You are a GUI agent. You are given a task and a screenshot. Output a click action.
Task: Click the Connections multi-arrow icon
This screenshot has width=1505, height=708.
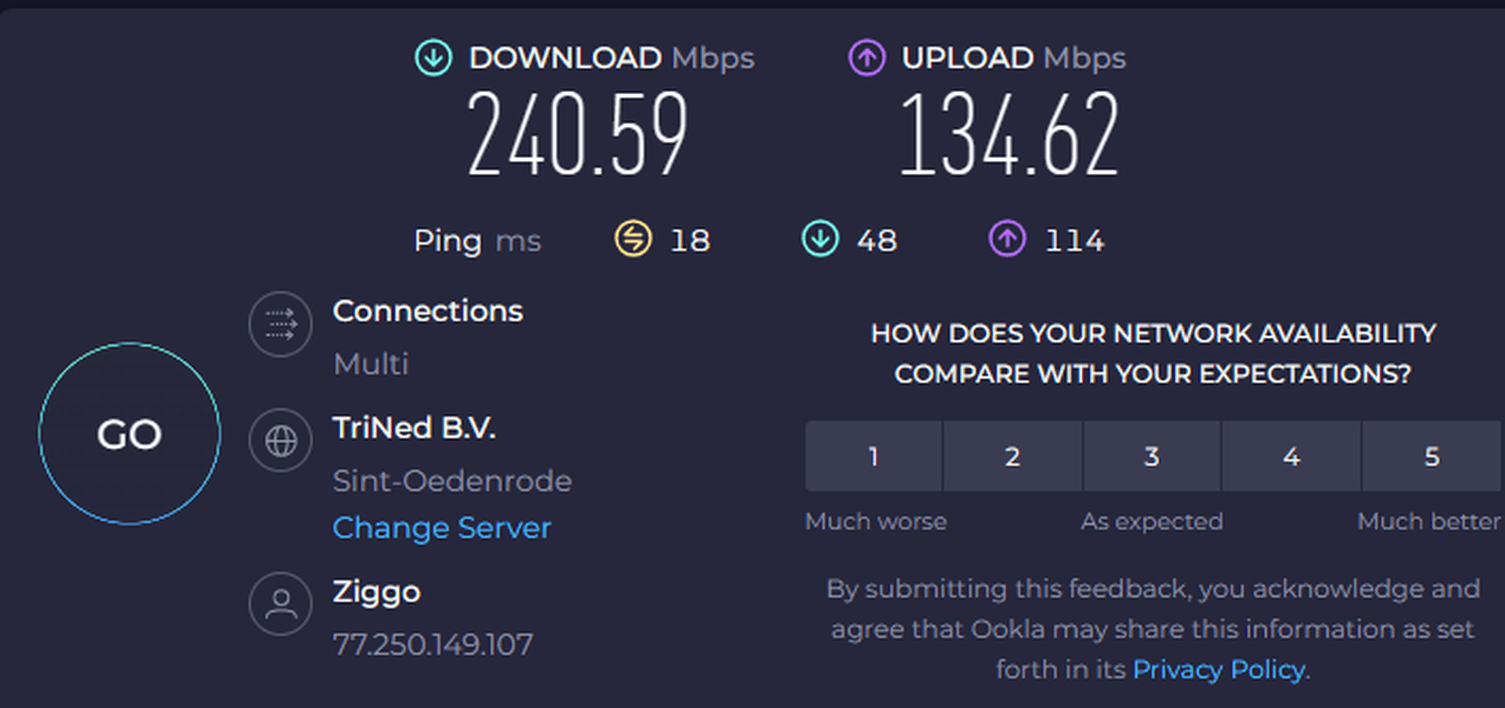pos(281,324)
